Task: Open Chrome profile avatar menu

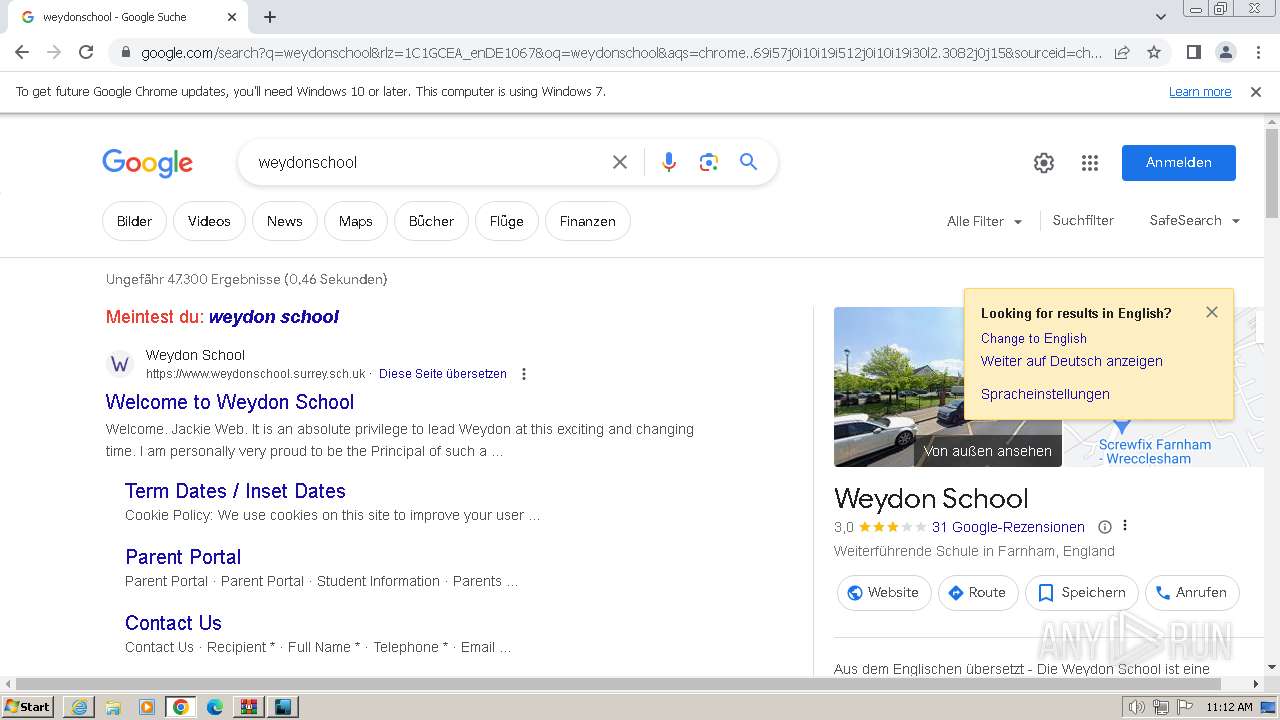Action: pyautogui.click(x=1225, y=52)
